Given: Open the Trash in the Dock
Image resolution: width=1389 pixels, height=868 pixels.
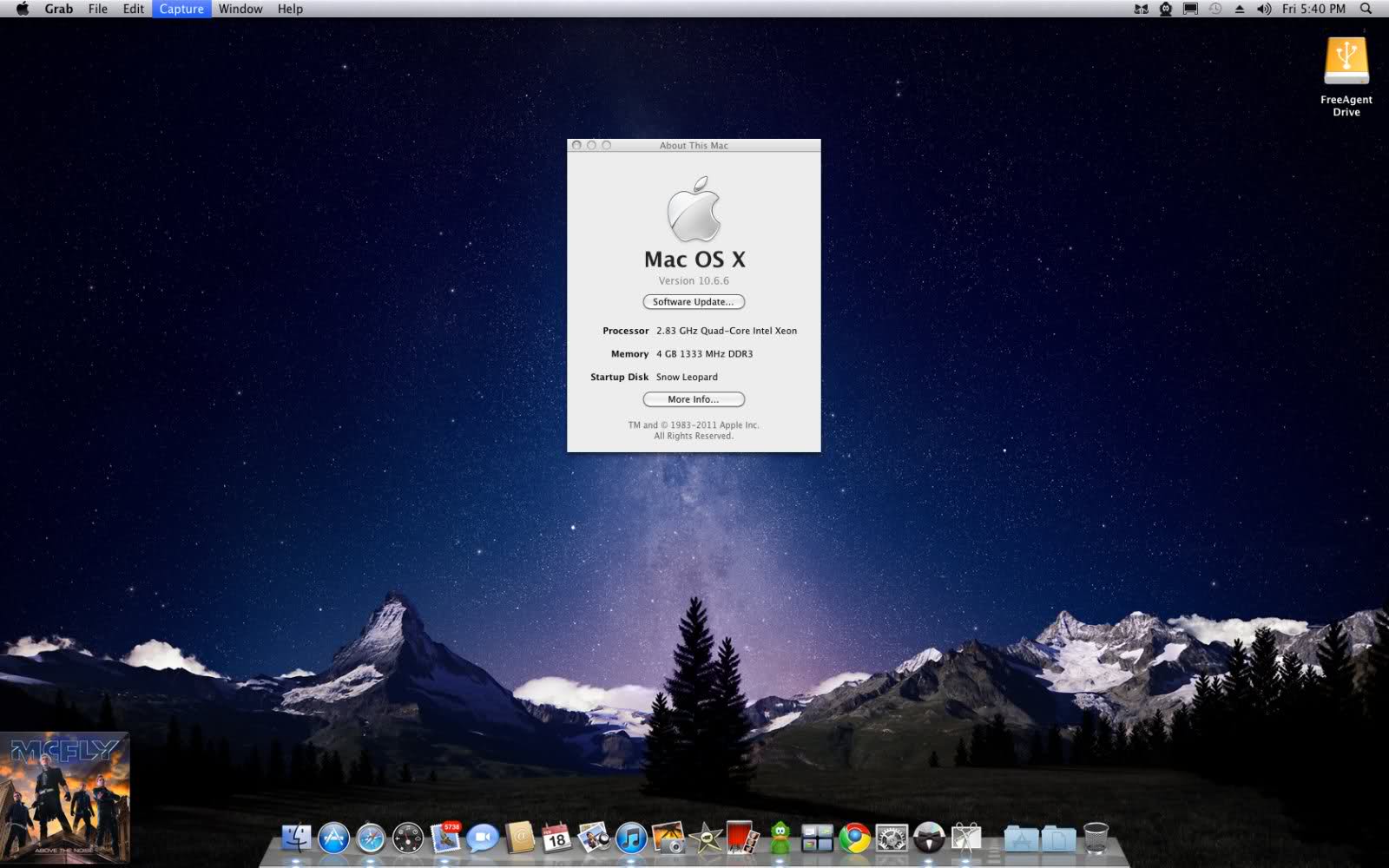Looking at the screenshot, I should click(1096, 838).
